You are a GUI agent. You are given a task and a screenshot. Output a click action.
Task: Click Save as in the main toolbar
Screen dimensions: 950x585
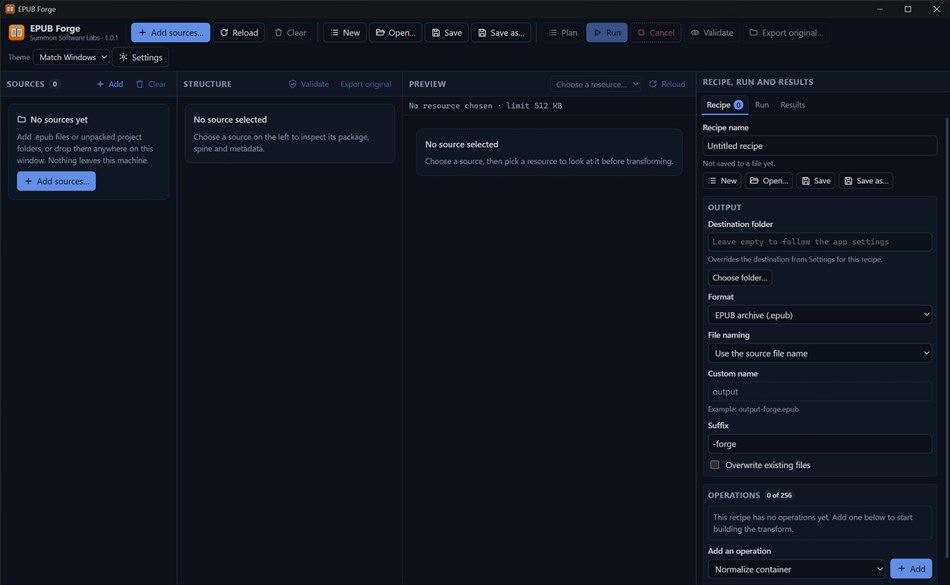501,33
